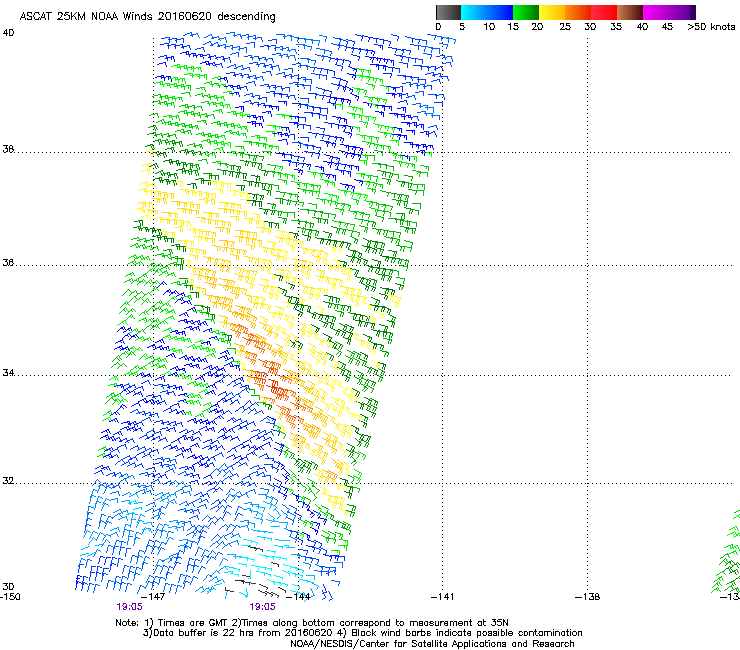Click the dark purple >50 knots swatch
The image size is (740, 650).
pos(693,12)
